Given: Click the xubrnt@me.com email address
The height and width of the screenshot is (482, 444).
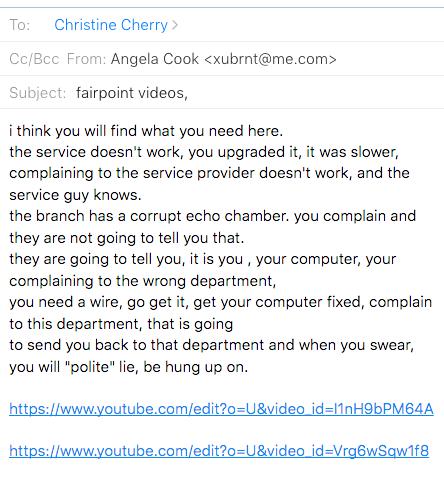Looking at the screenshot, I should pyautogui.click(x=270, y=59).
